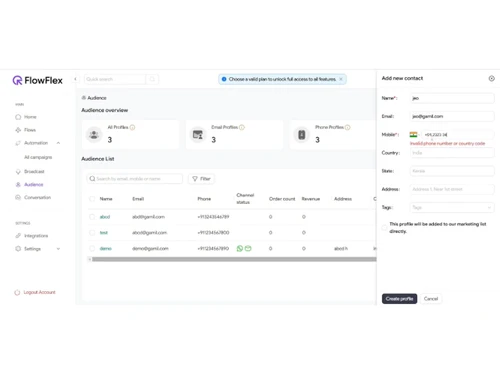Click the WhatsApp channel icon for demo
This screenshot has width=500, height=375.
240,248
